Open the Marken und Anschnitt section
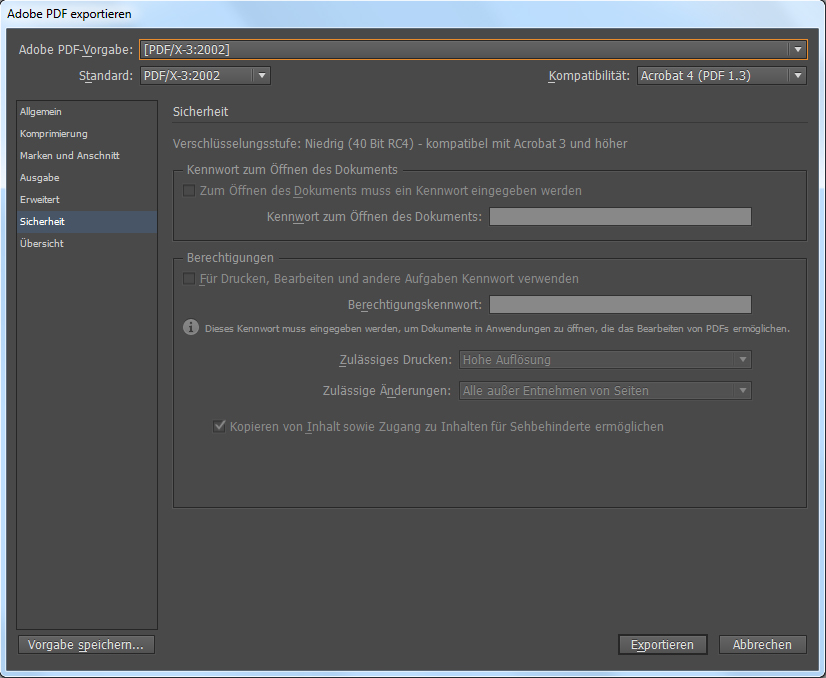The height and width of the screenshot is (678, 826). (70, 156)
